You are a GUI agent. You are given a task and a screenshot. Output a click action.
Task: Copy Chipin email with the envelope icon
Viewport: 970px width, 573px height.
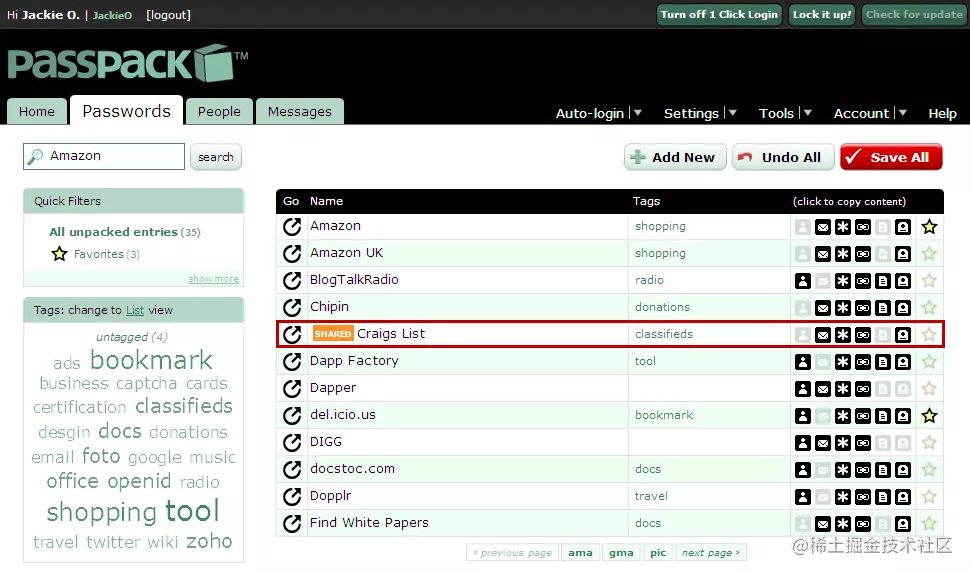[x=823, y=308]
